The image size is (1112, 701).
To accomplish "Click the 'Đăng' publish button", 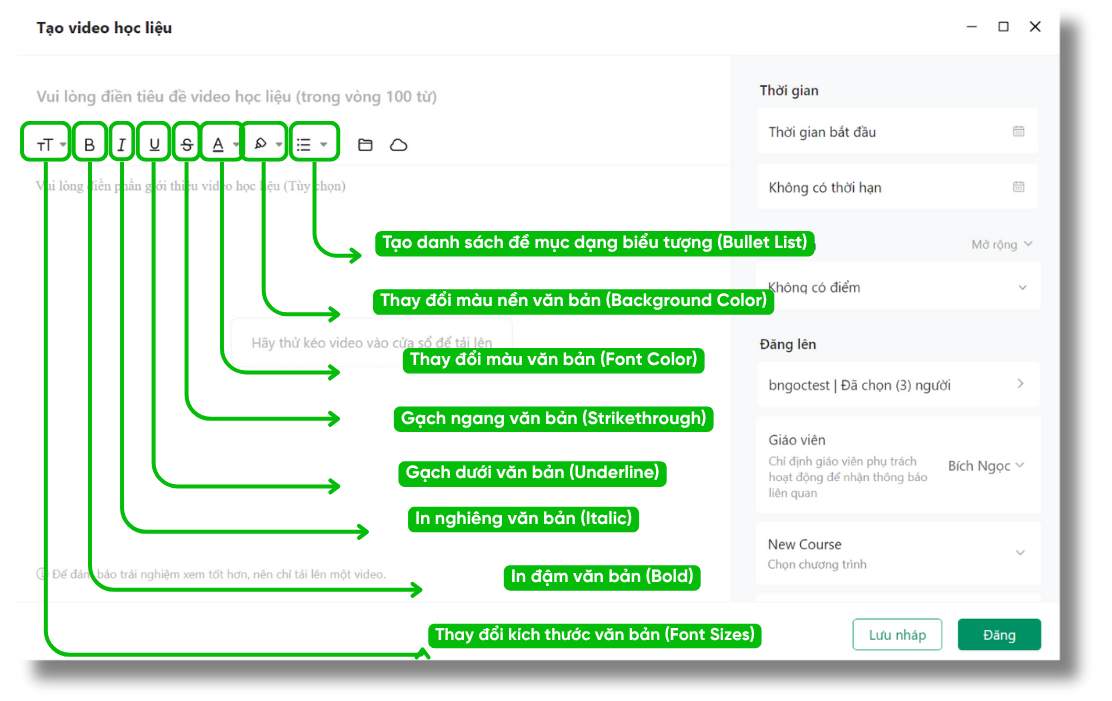I will tap(999, 635).
